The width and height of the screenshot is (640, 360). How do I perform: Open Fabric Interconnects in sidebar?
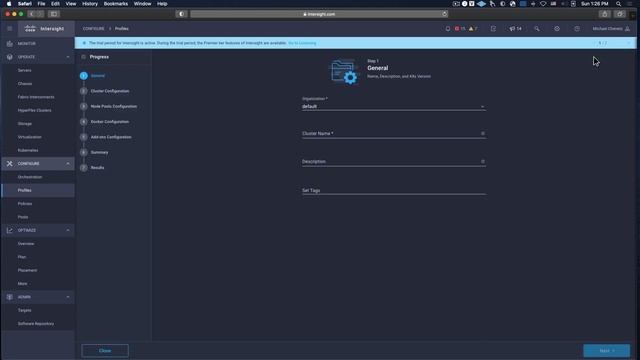coord(36,97)
